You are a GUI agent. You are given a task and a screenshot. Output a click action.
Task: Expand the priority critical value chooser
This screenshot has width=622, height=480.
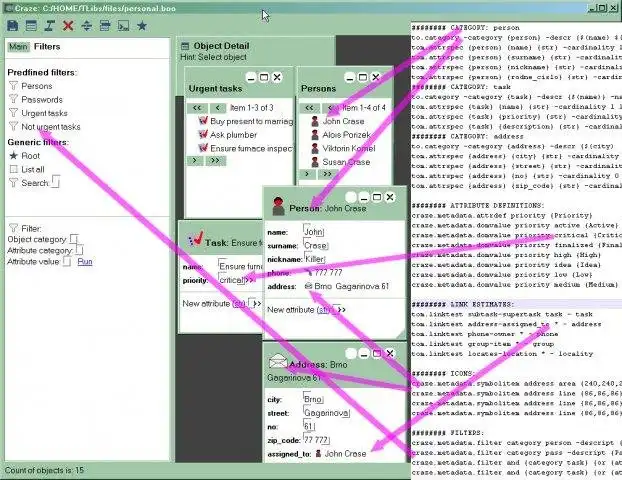250,280
